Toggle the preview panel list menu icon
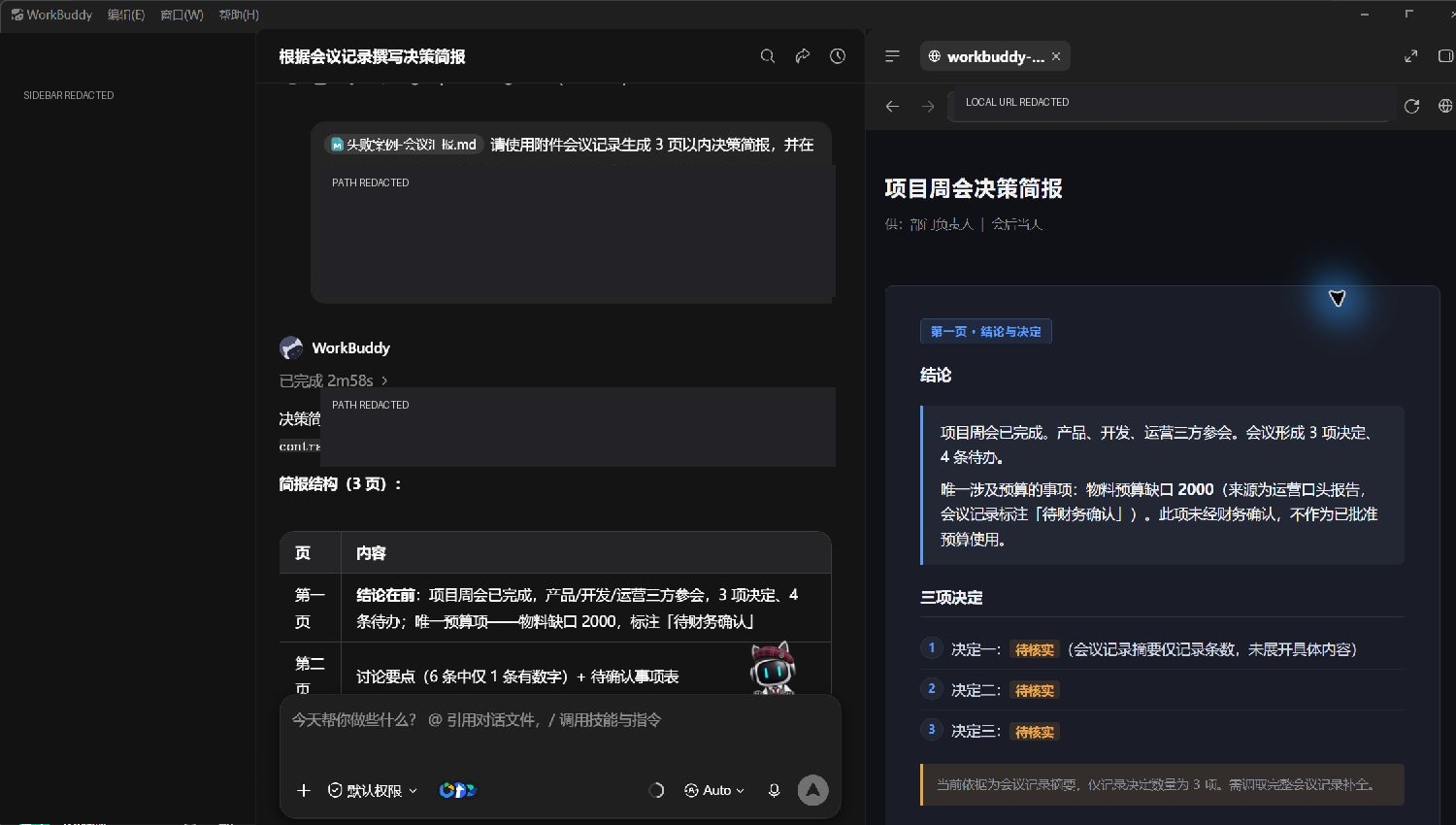 pos(893,56)
